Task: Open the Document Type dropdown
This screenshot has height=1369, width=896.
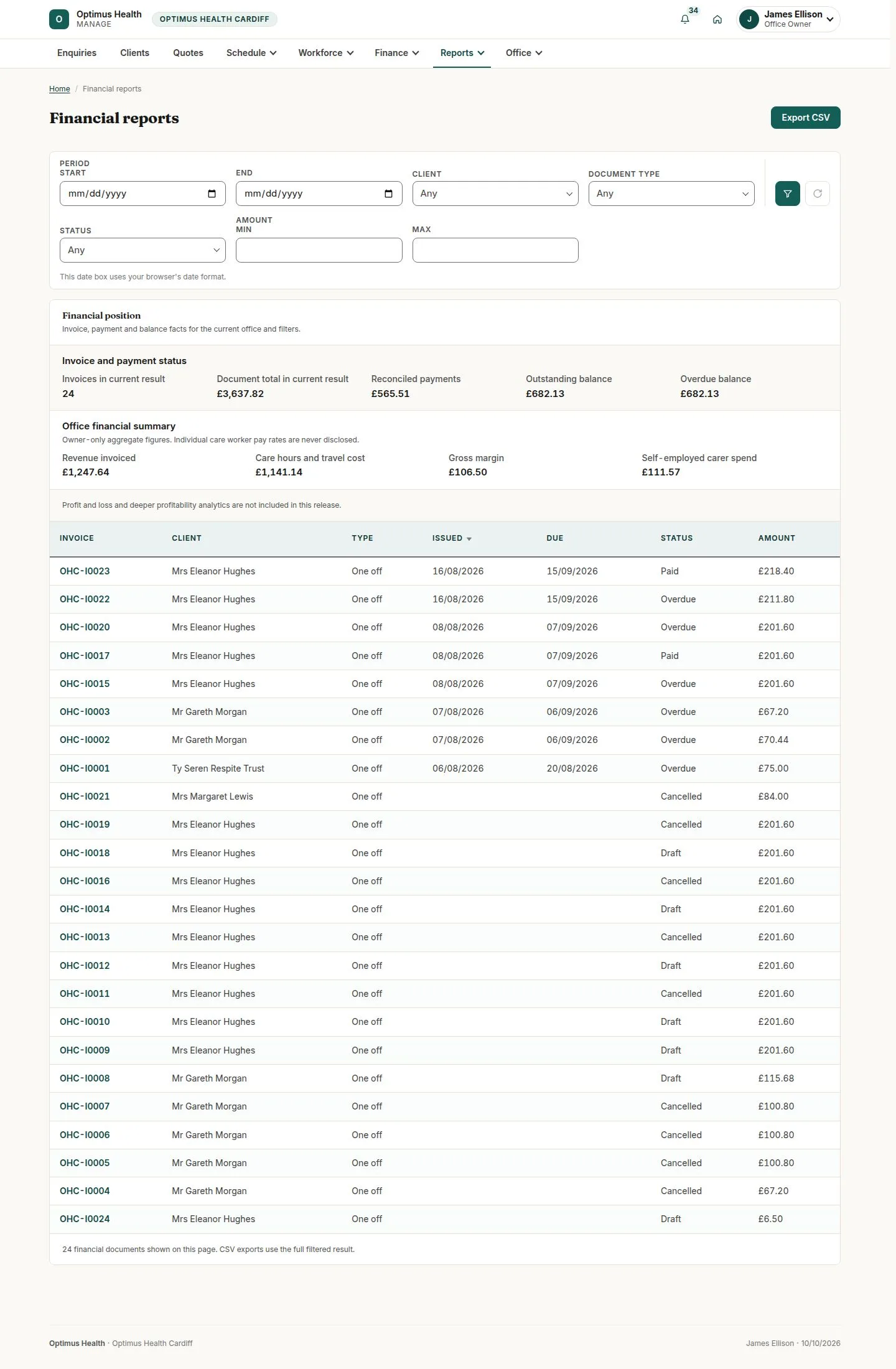Action: point(671,194)
